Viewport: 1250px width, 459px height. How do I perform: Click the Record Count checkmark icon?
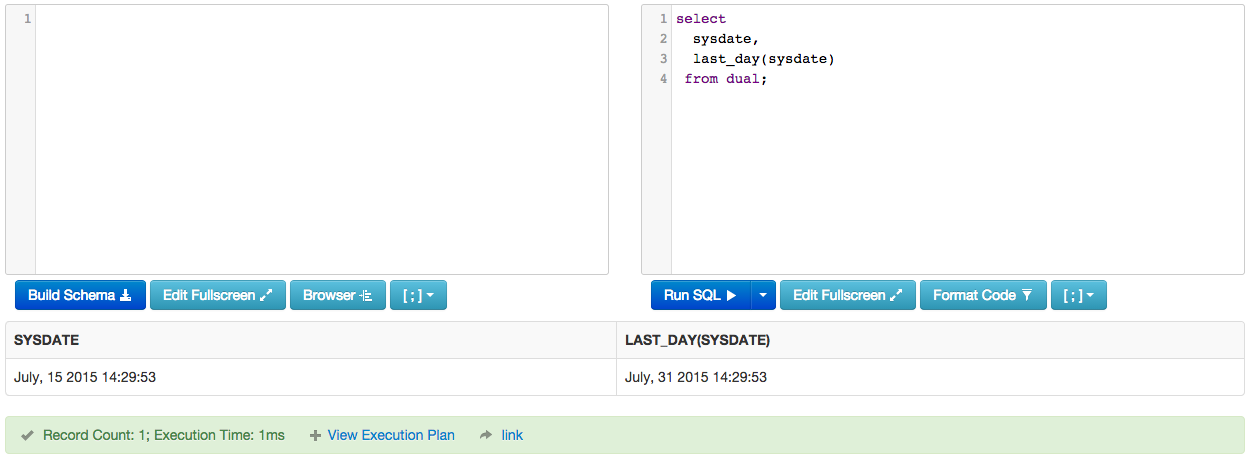[27, 435]
